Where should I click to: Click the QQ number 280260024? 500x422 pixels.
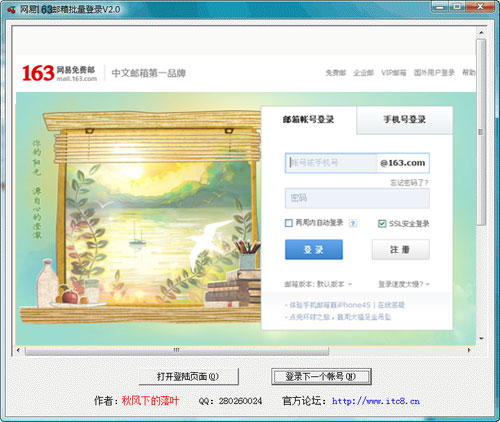pyautogui.click(x=241, y=401)
